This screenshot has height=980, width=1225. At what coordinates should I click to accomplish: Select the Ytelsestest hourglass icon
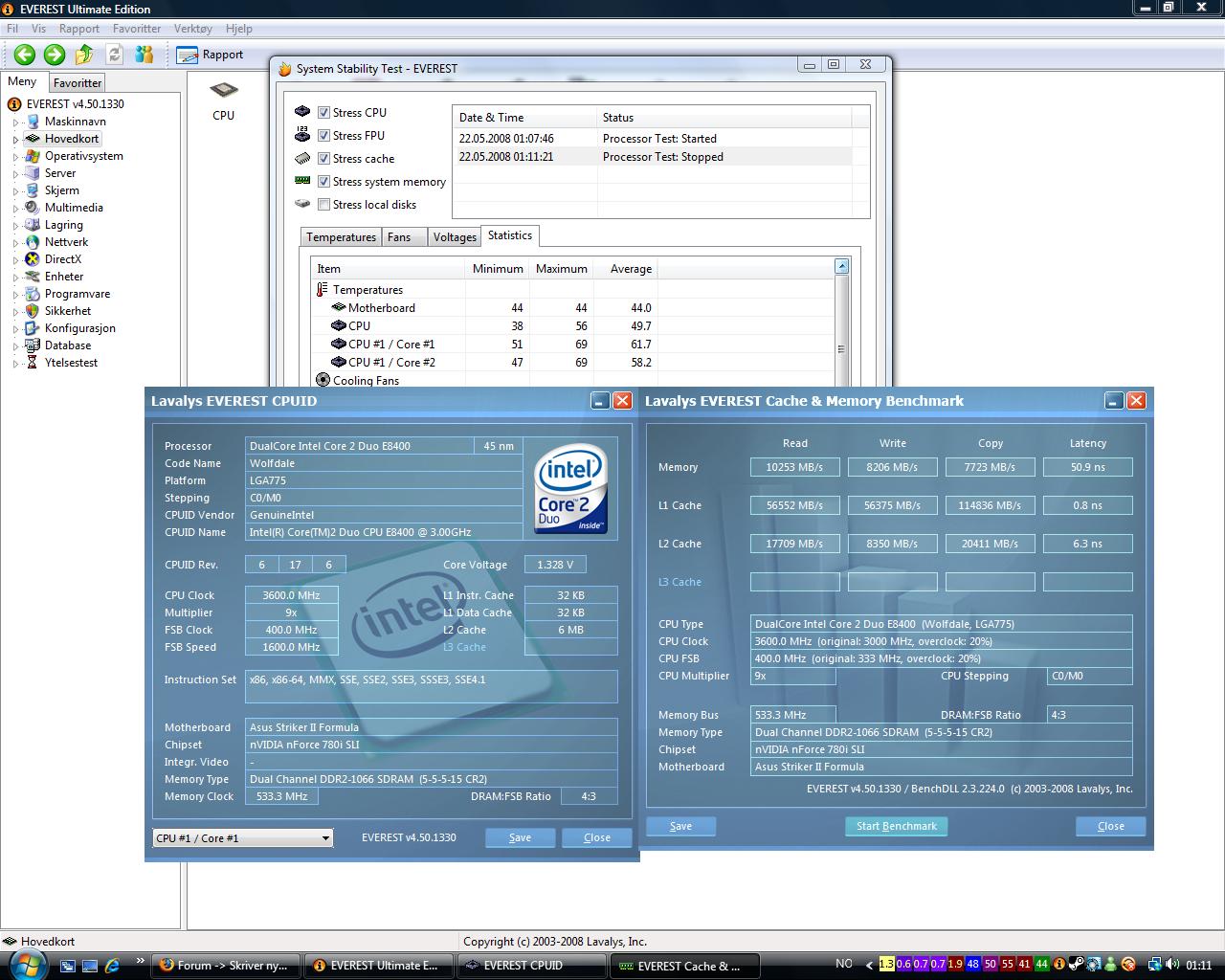(33, 363)
